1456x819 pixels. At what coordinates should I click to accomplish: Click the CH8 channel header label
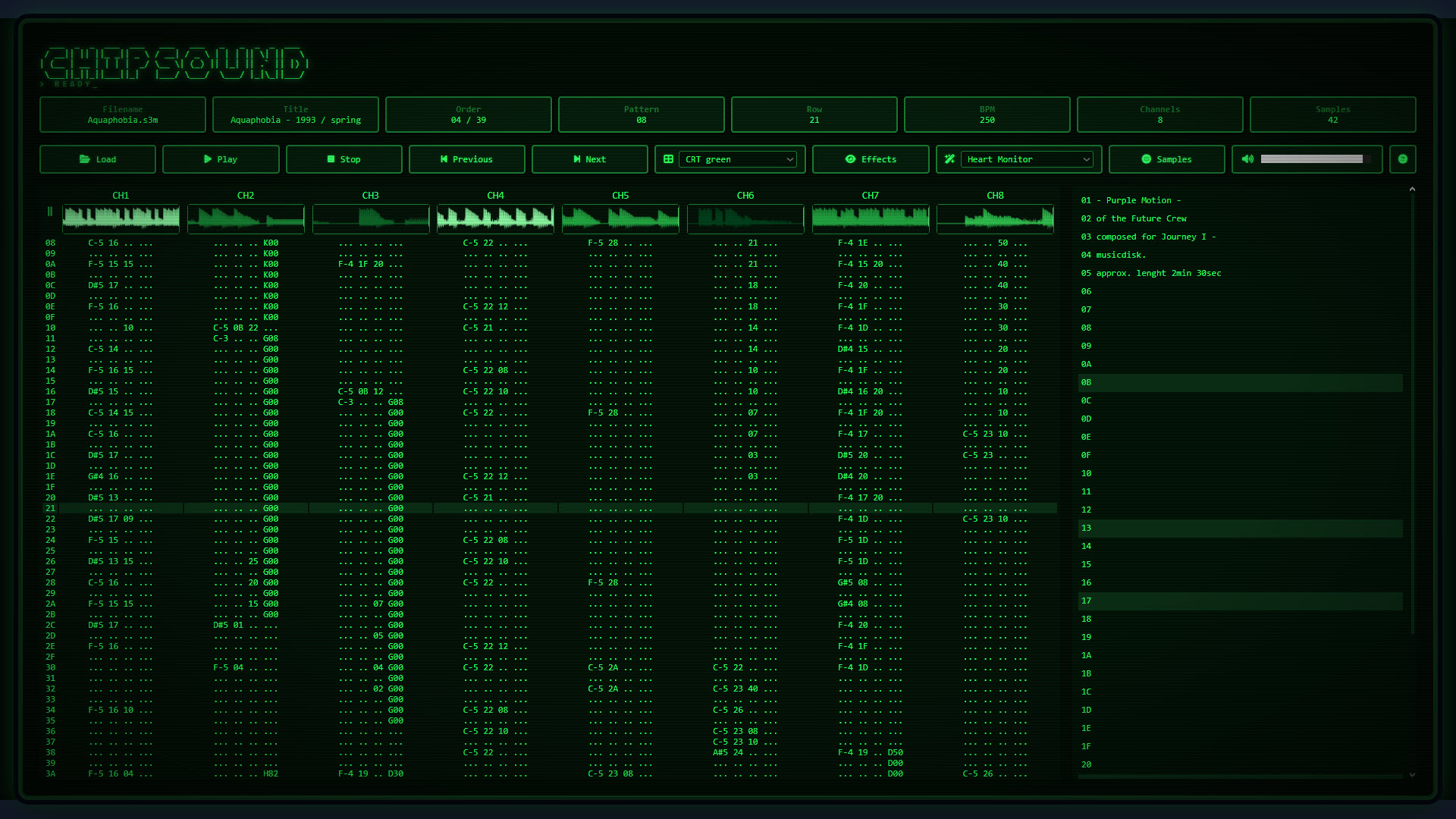coord(995,196)
